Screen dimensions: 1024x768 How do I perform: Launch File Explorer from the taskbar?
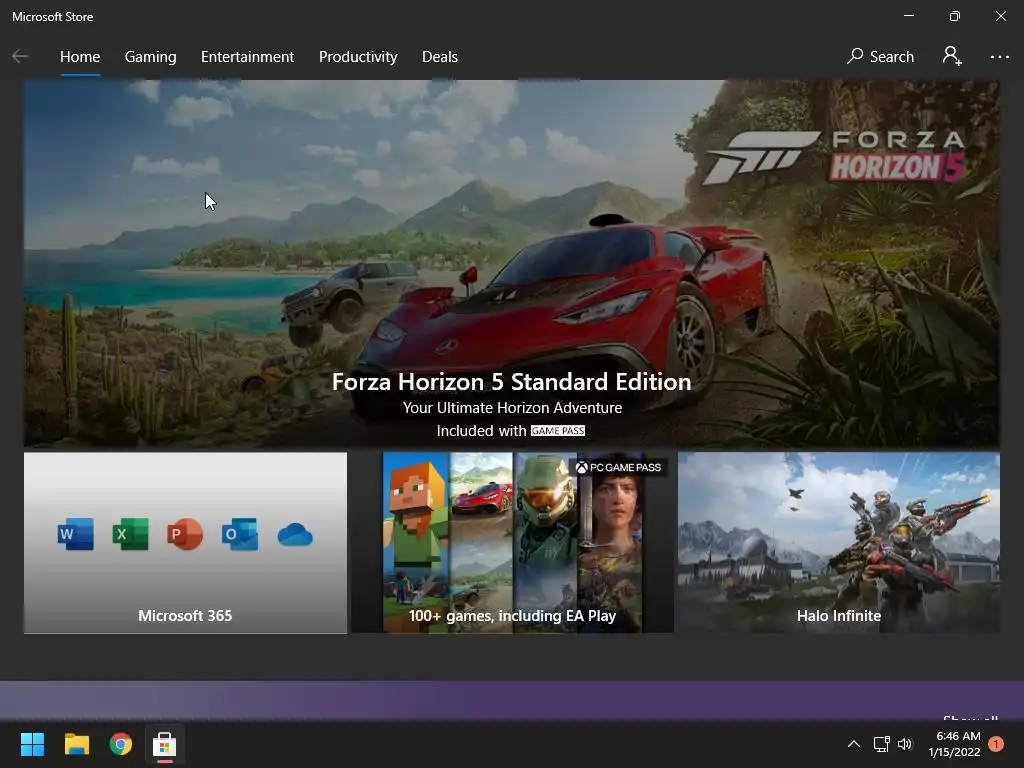tap(76, 744)
